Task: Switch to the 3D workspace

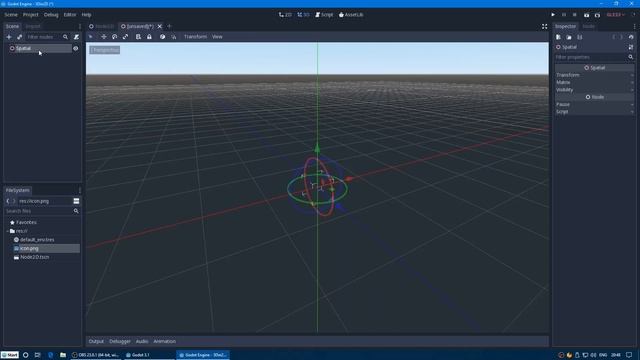Action: (x=303, y=15)
